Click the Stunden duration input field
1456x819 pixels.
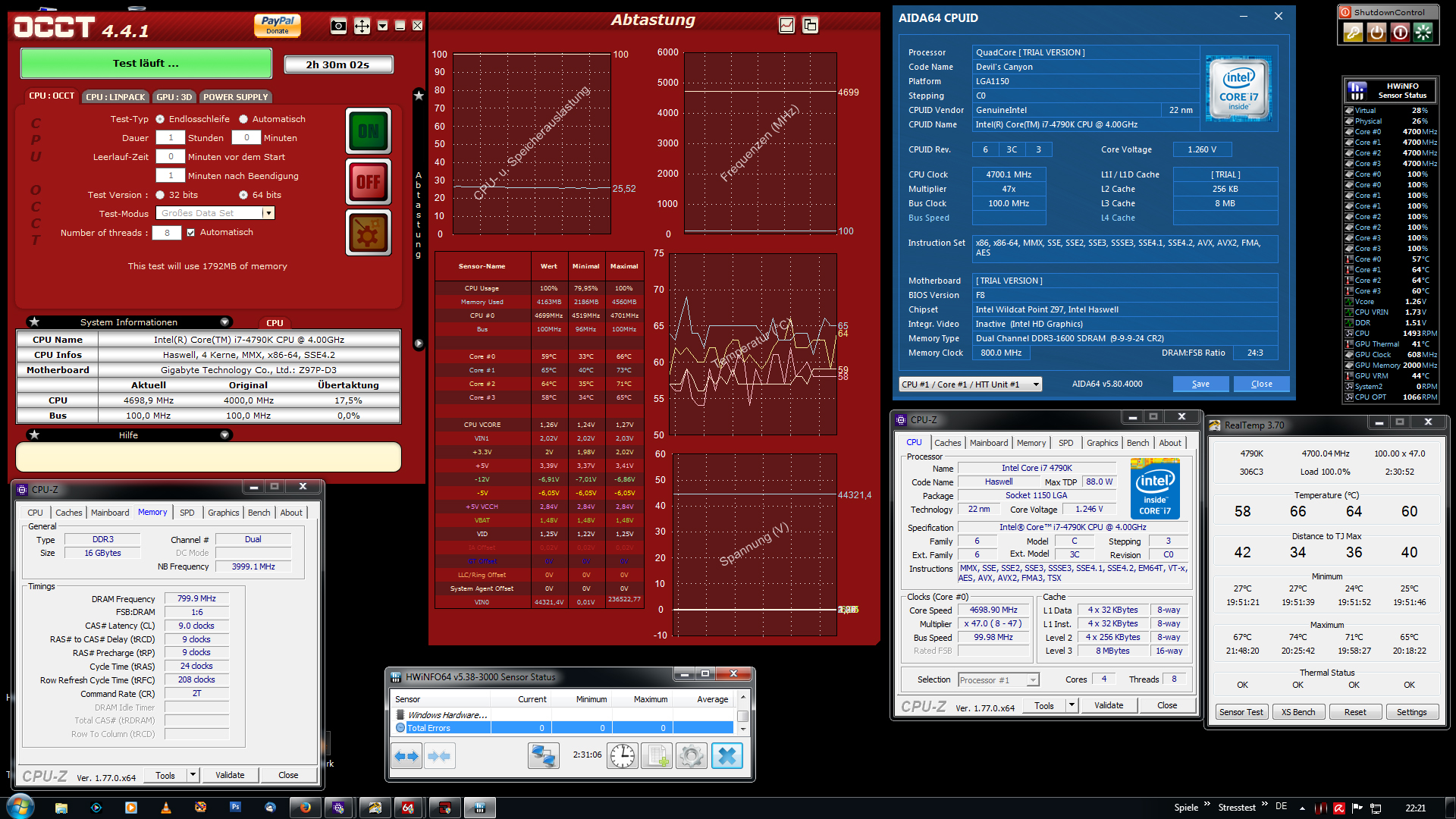pos(171,138)
